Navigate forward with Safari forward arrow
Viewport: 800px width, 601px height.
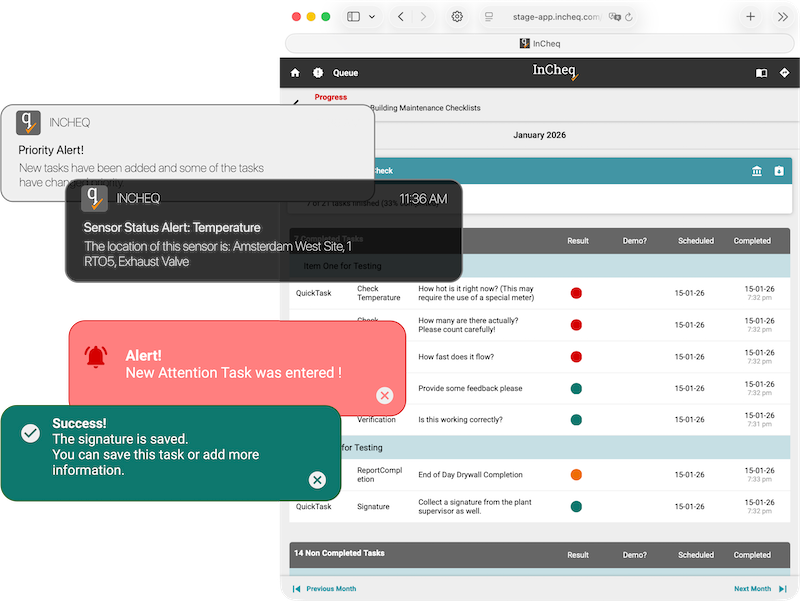coord(423,17)
